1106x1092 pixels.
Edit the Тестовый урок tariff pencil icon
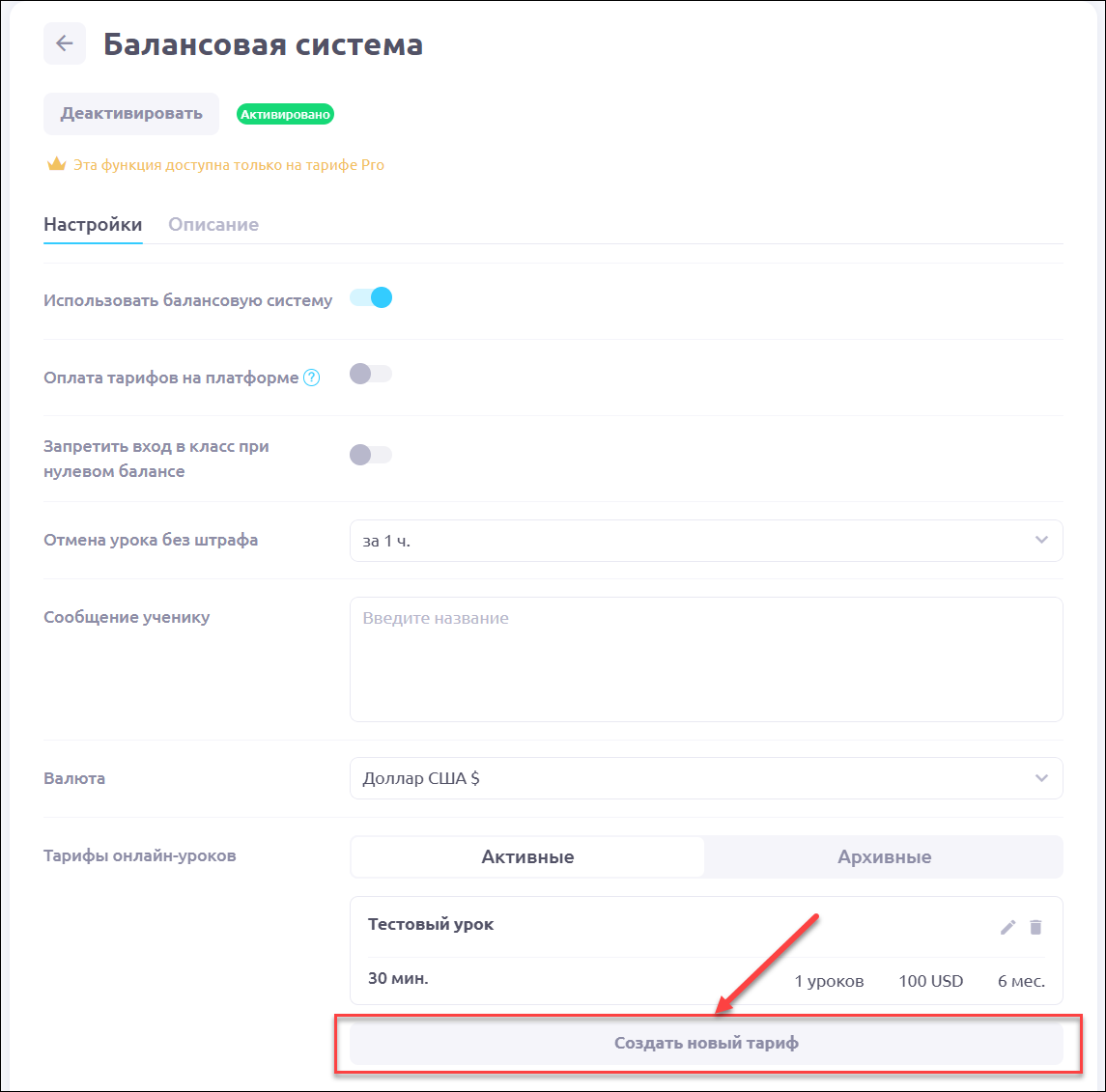pos(1007,927)
